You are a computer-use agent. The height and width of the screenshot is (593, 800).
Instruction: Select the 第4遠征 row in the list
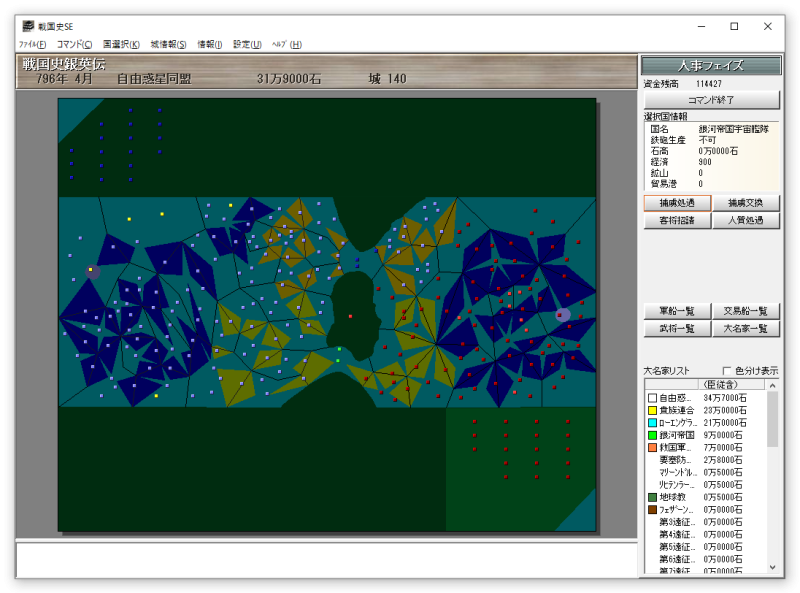pyautogui.click(x=706, y=534)
